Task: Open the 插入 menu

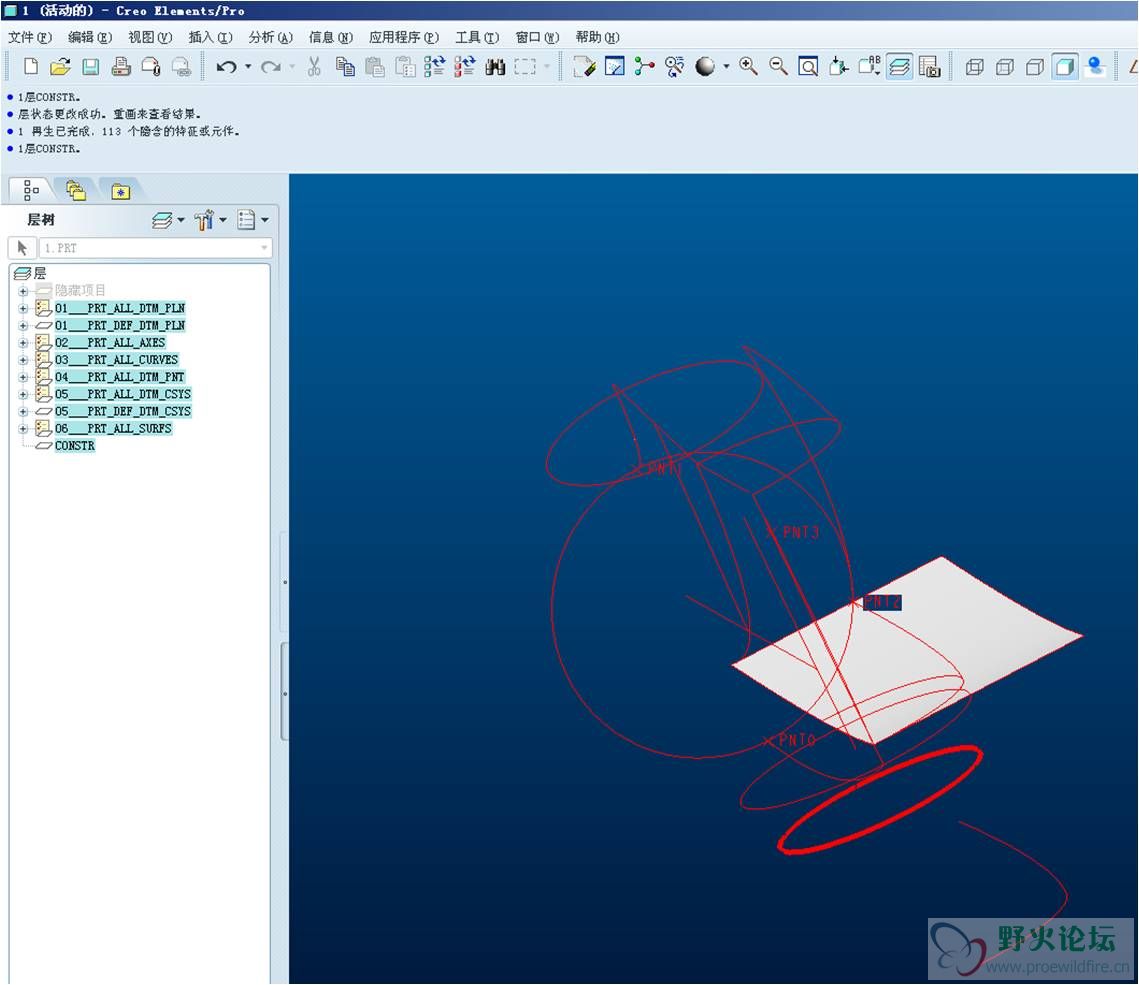Action: pos(210,37)
